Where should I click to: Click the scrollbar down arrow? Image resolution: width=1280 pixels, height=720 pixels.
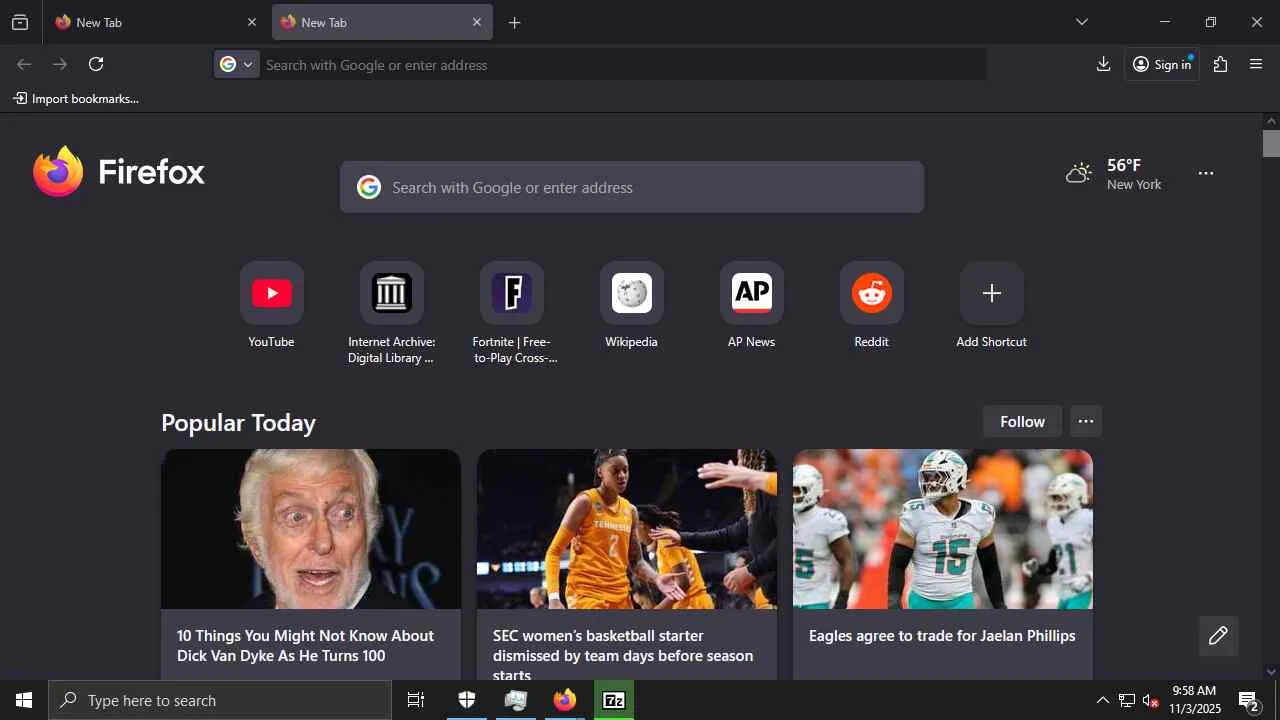1271,672
